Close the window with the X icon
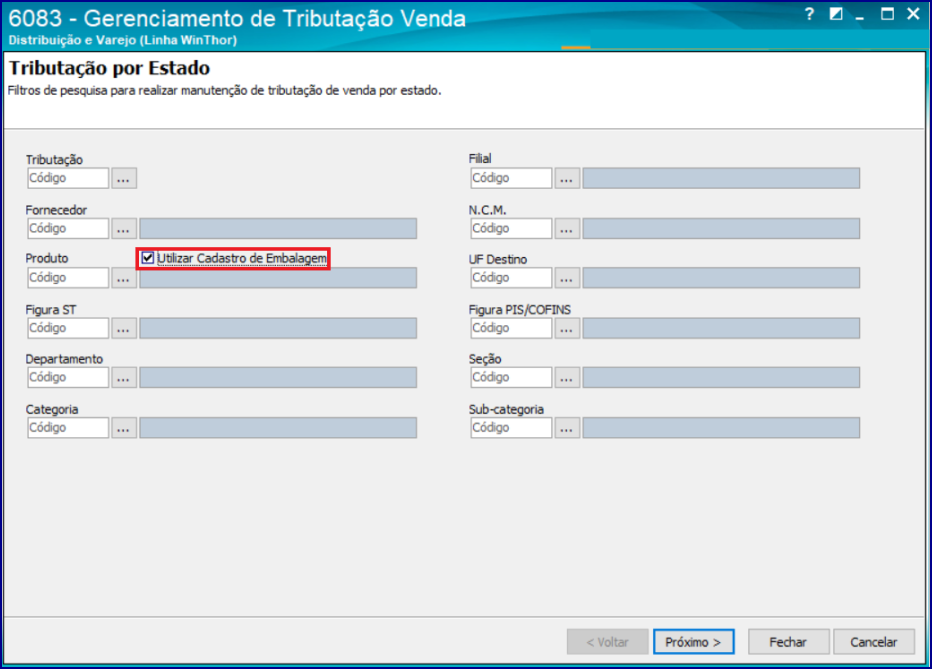 point(914,14)
